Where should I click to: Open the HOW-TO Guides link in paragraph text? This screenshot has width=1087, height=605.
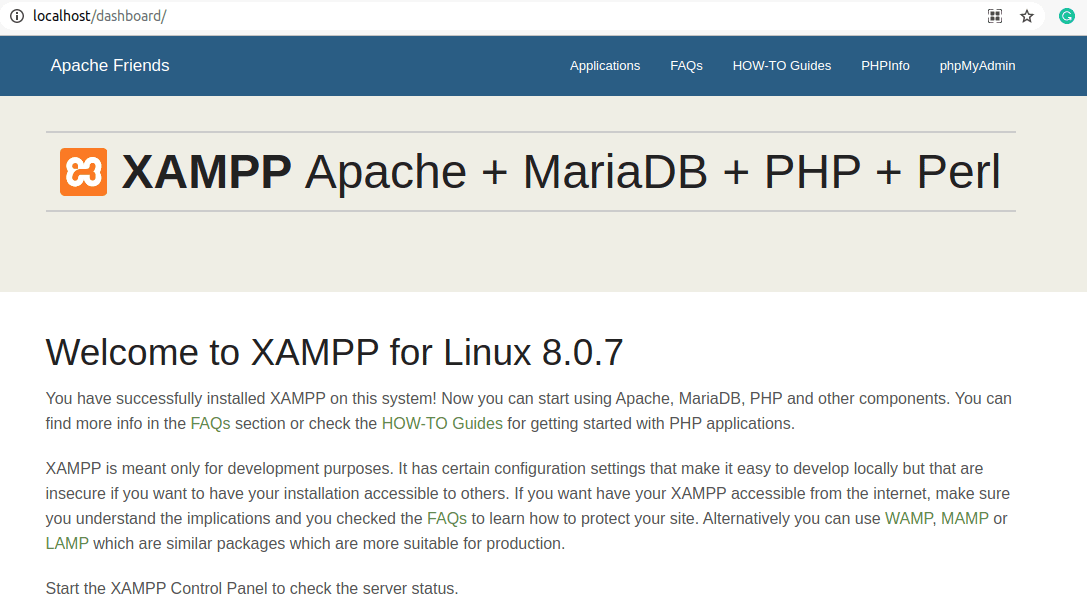coord(440,423)
